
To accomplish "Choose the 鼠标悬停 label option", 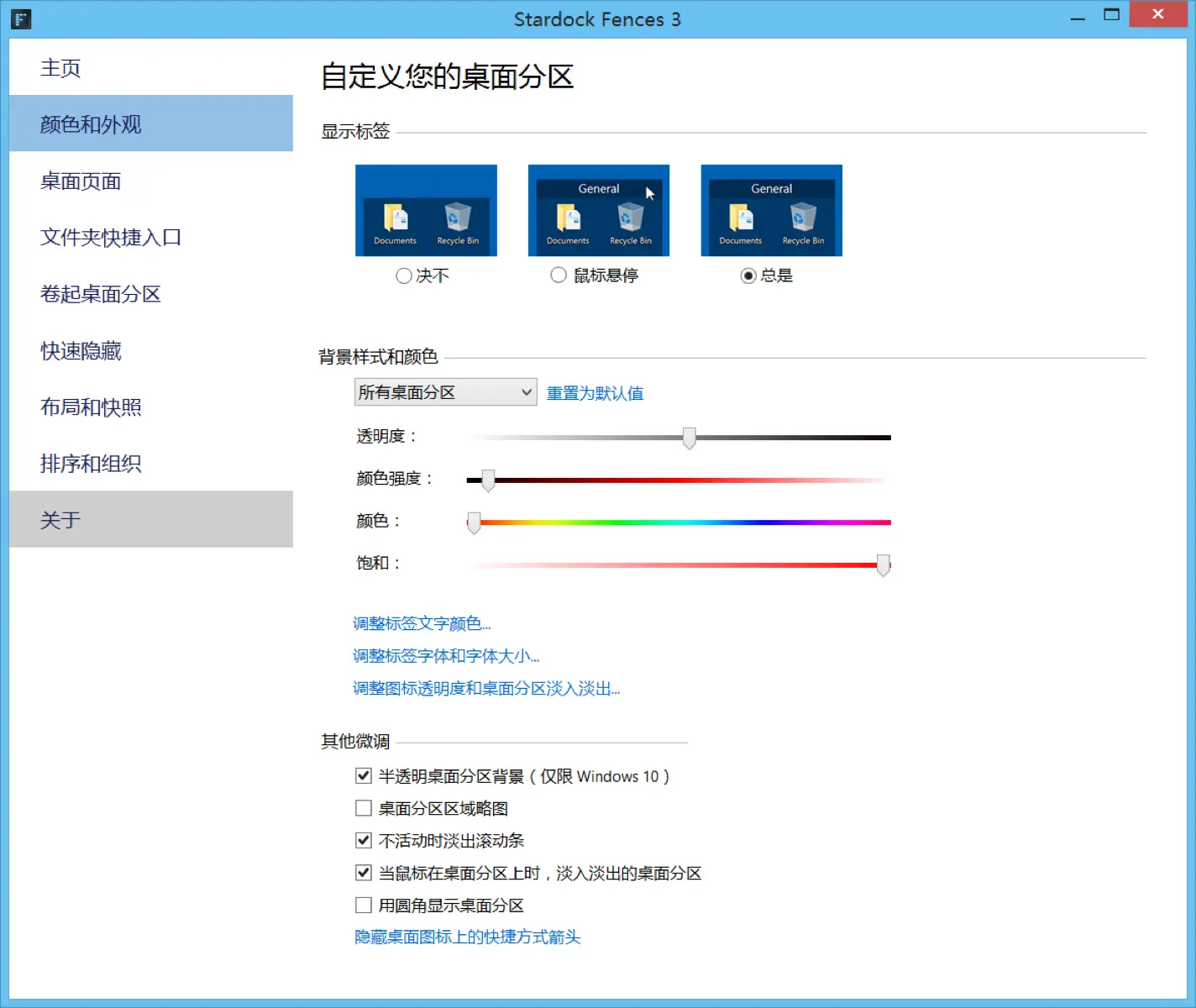I will click(x=559, y=275).
